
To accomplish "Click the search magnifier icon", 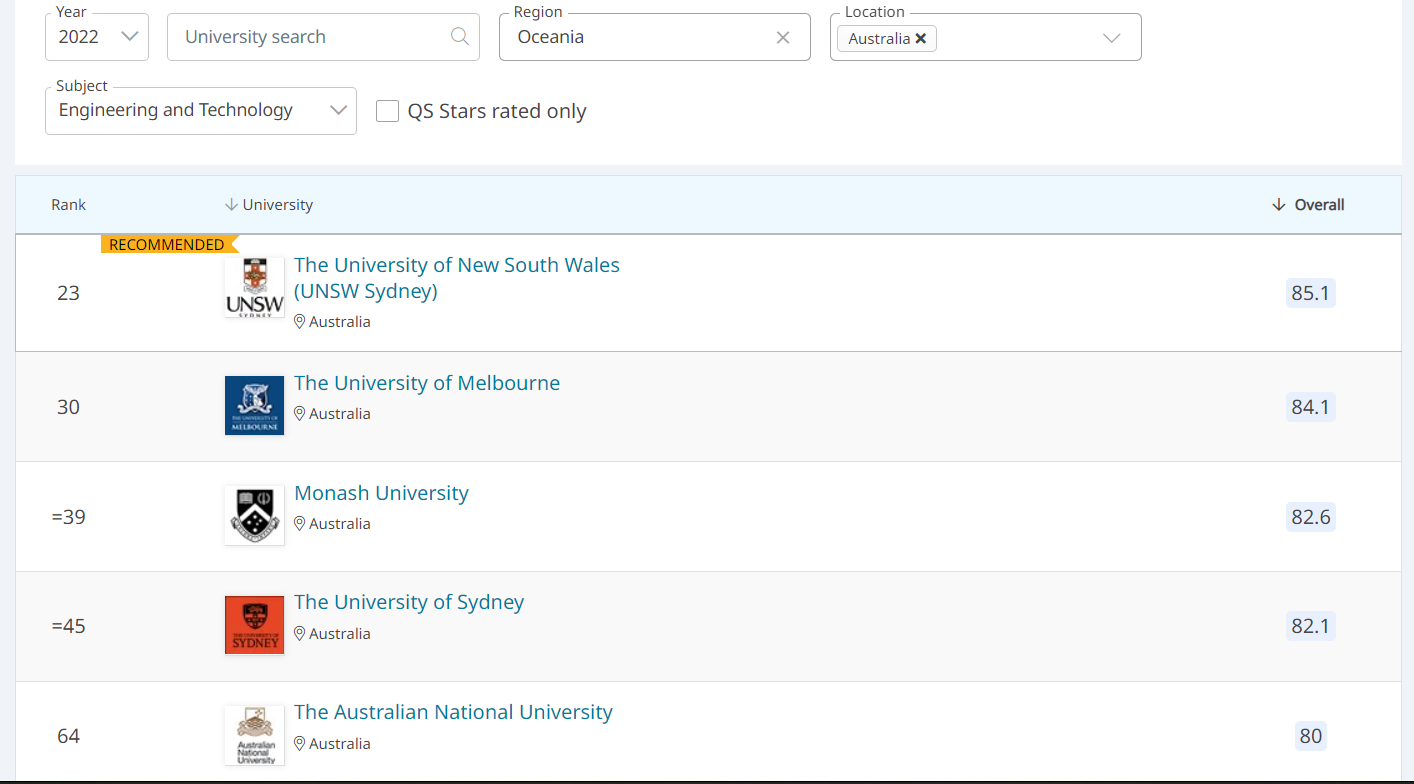I will [459, 37].
